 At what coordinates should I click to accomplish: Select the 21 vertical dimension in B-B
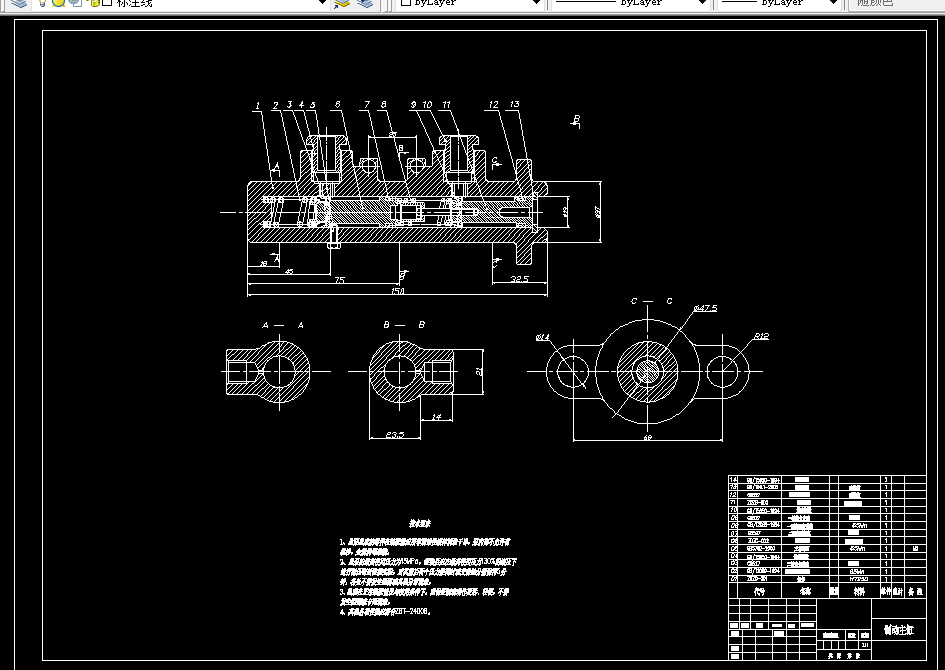point(479,372)
